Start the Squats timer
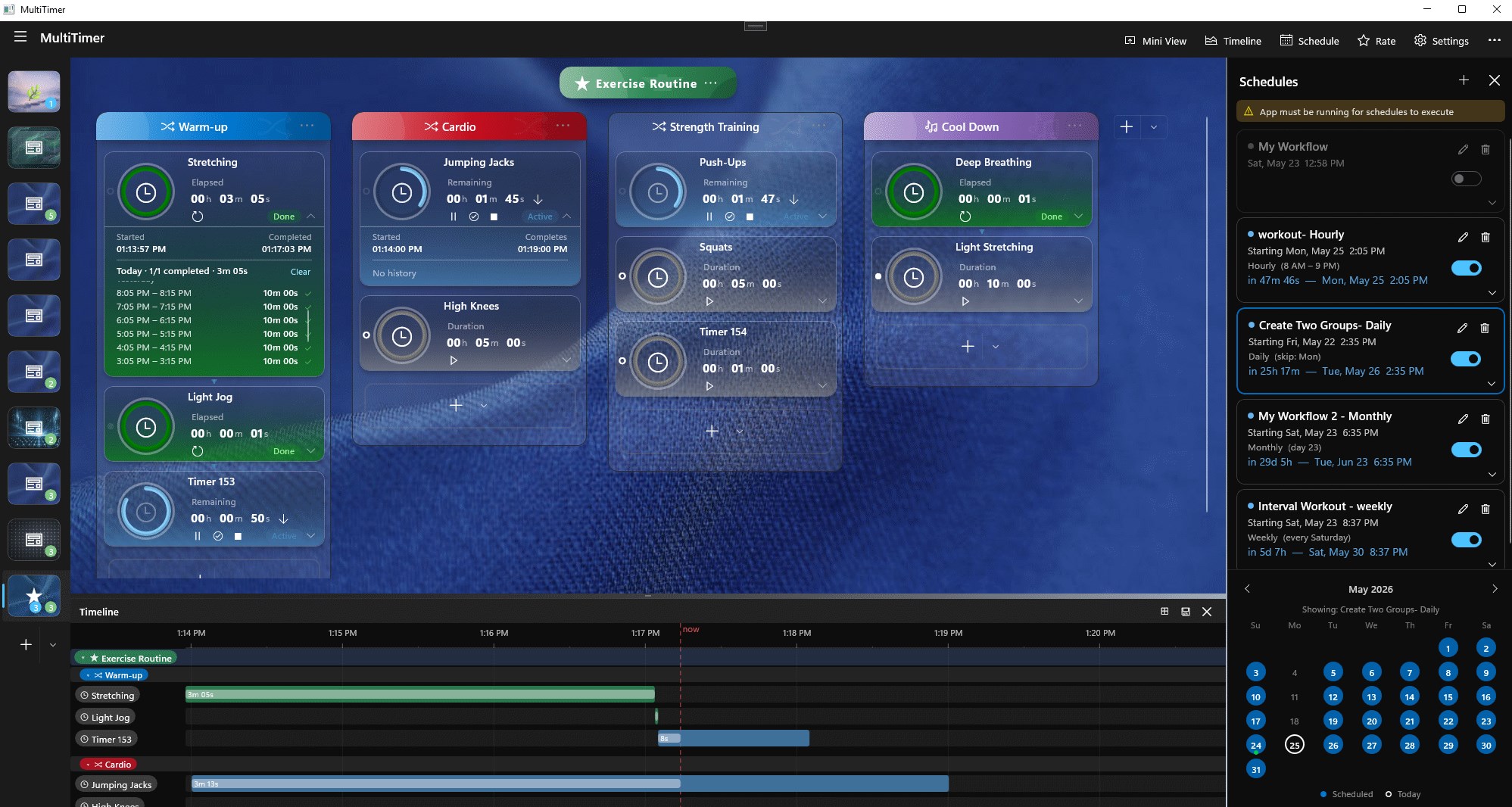The width and height of the screenshot is (1512, 807). click(709, 301)
